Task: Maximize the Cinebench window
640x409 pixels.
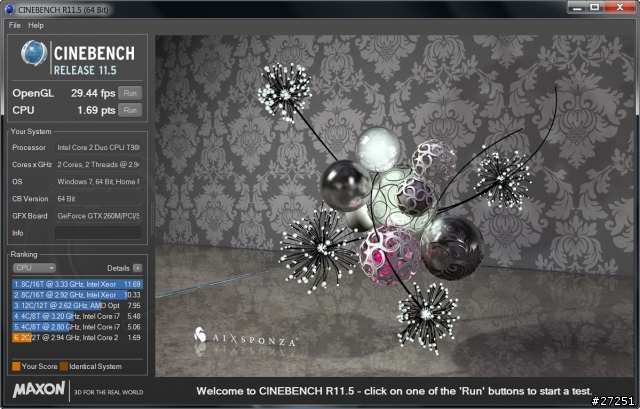Action: coord(595,7)
